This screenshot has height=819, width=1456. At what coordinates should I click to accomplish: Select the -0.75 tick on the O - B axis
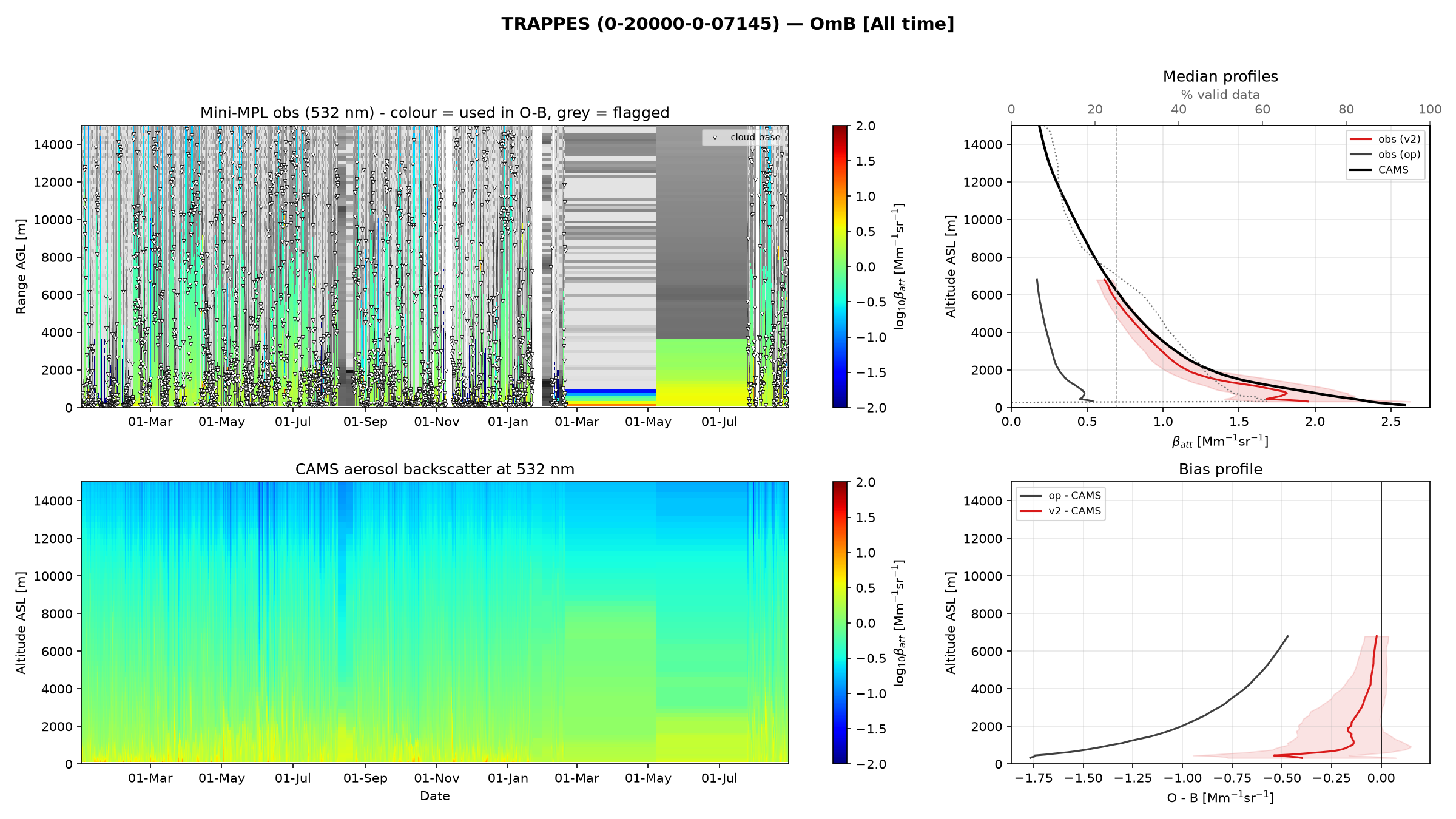click(x=1232, y=778)
